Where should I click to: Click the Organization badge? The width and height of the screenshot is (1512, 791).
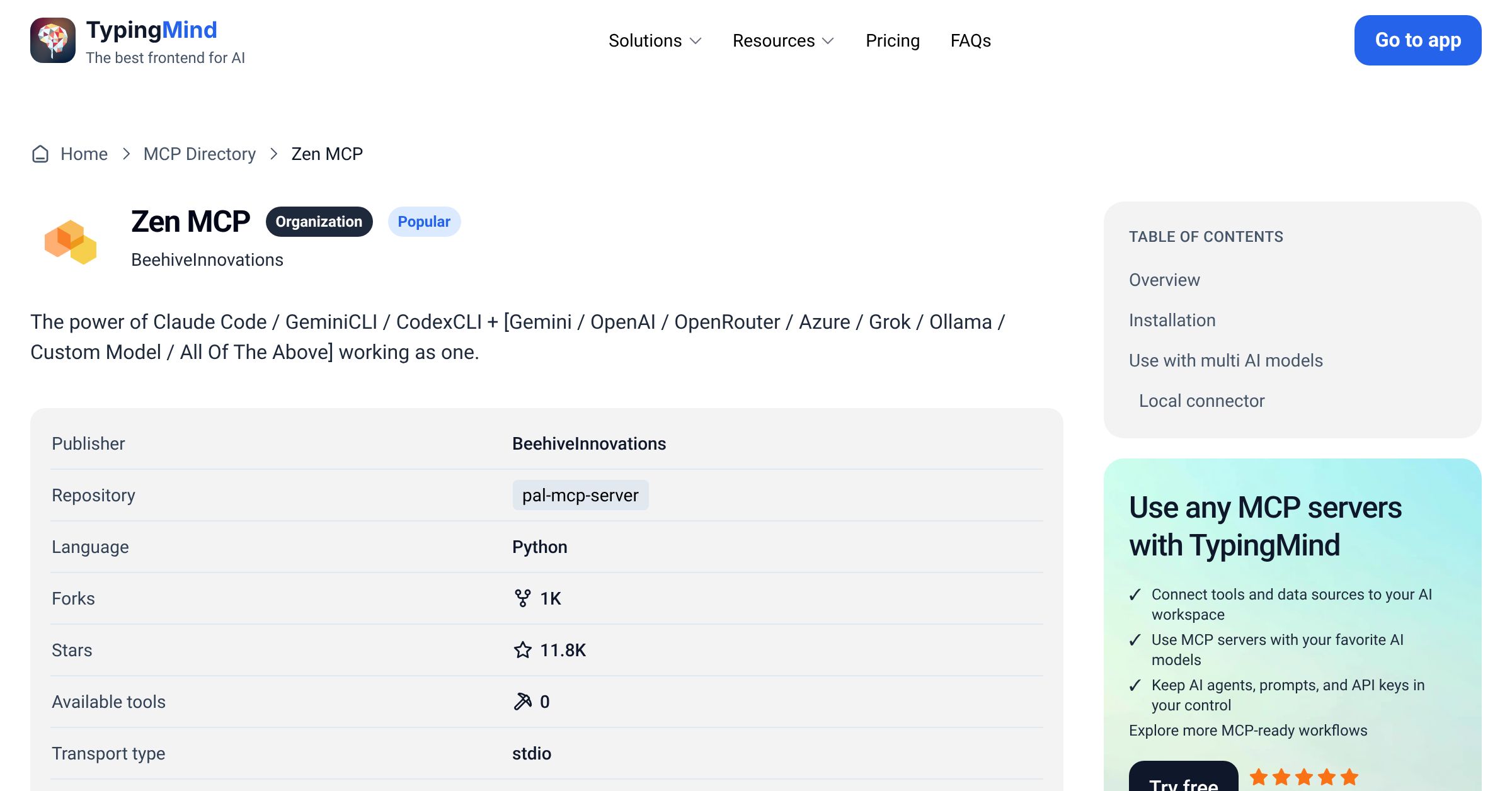(x=319, y=222)
